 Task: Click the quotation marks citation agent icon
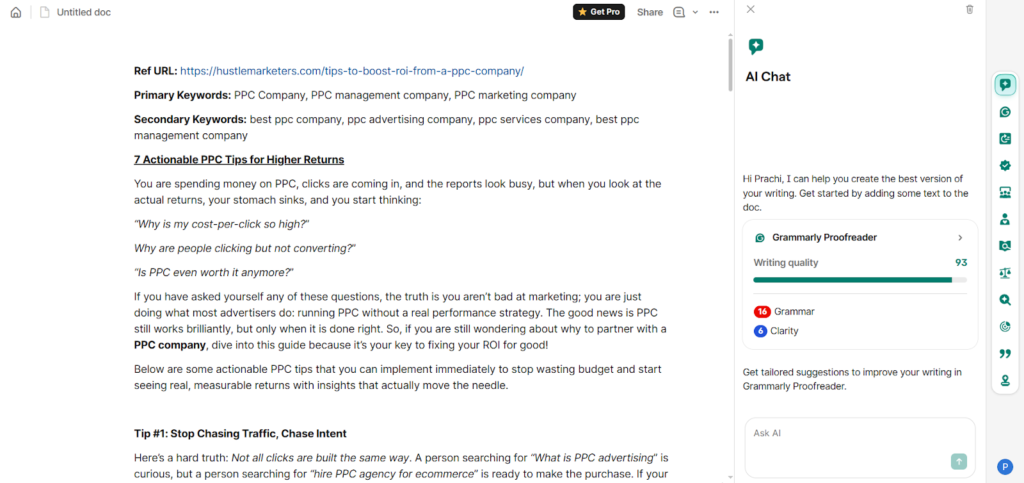pos(1005,353)
